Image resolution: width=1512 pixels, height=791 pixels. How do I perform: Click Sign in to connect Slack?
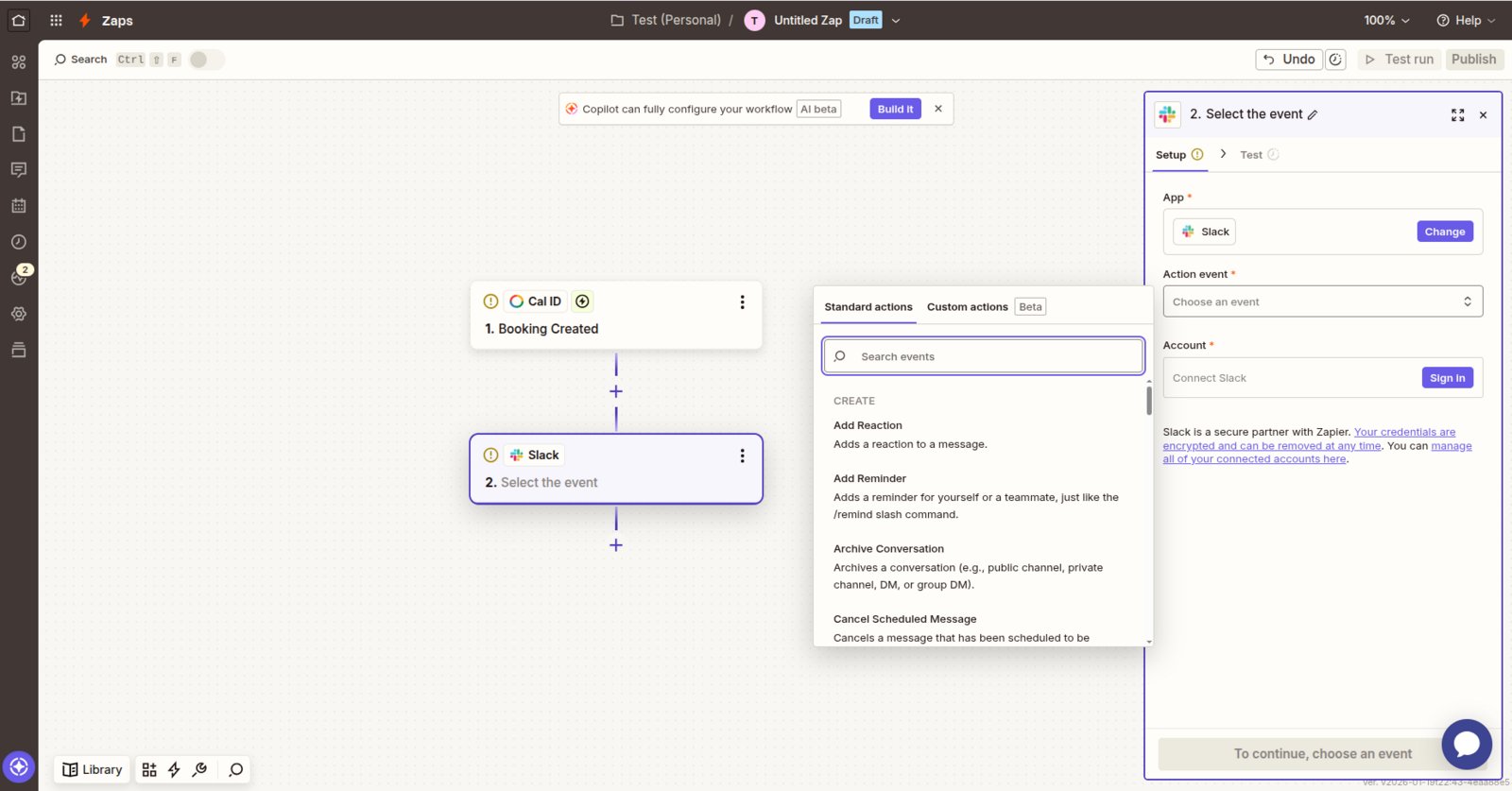coord(1447,378)
